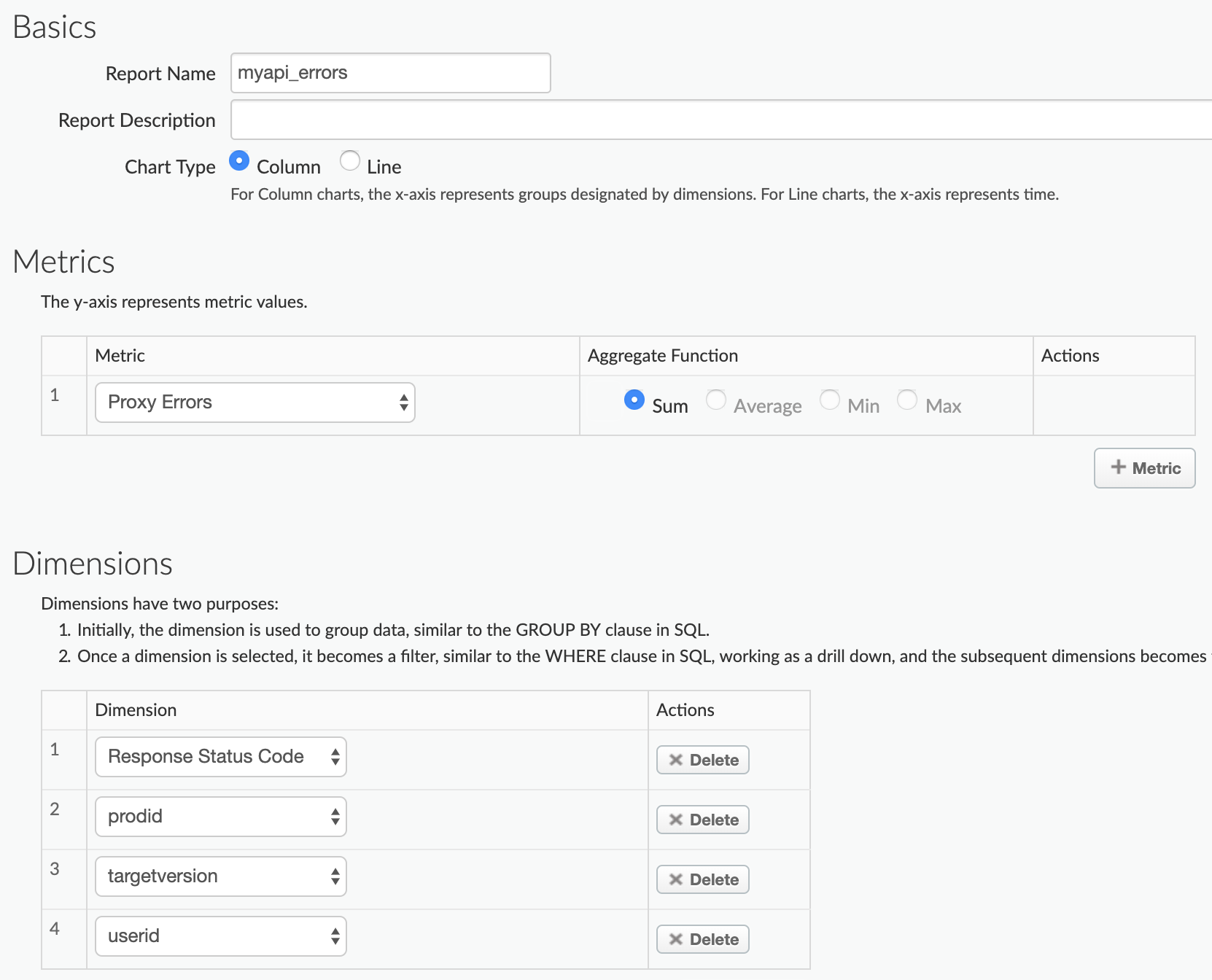Select Line chart type radio button
Screen dimensions: 1212x980
(x=350, y=161)
